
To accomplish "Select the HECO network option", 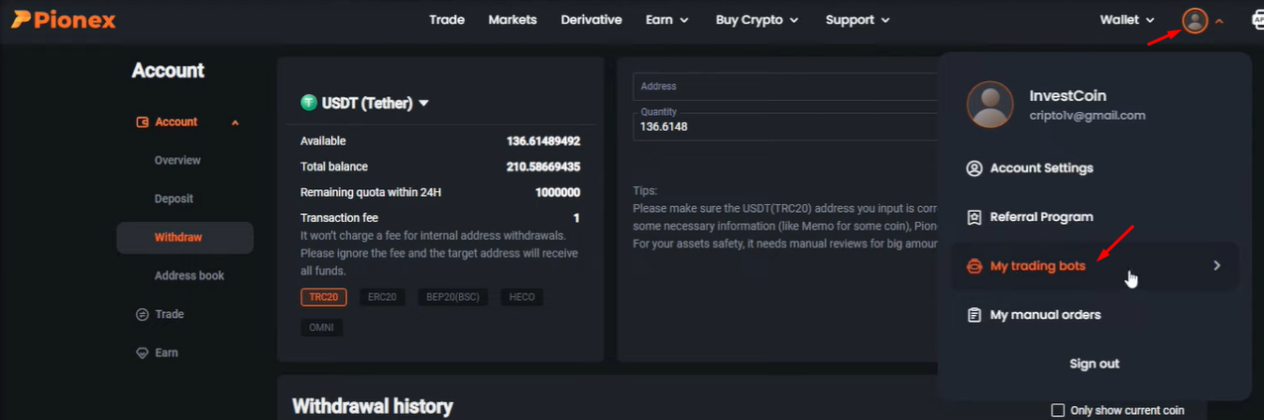I will click(522, 297).
